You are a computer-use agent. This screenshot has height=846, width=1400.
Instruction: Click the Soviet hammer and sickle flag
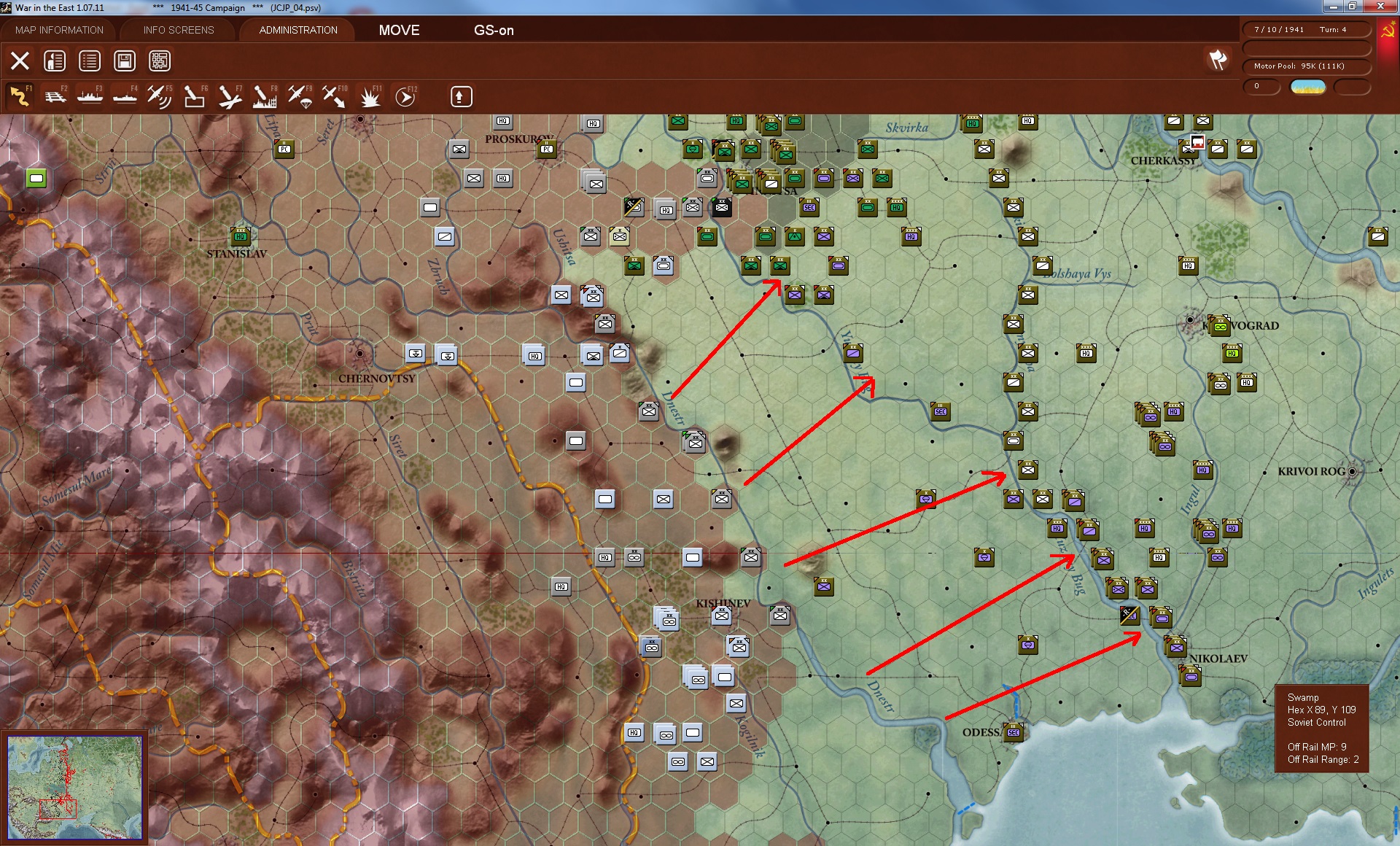pyautogui.click(x=1388, y=31)
